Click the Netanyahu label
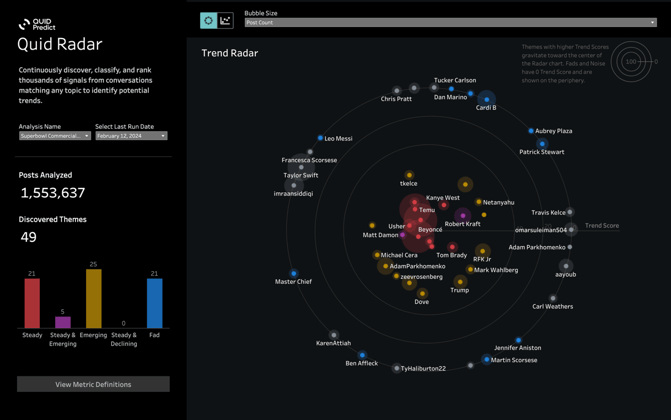671x420 pixels. [x=499, y=203]
